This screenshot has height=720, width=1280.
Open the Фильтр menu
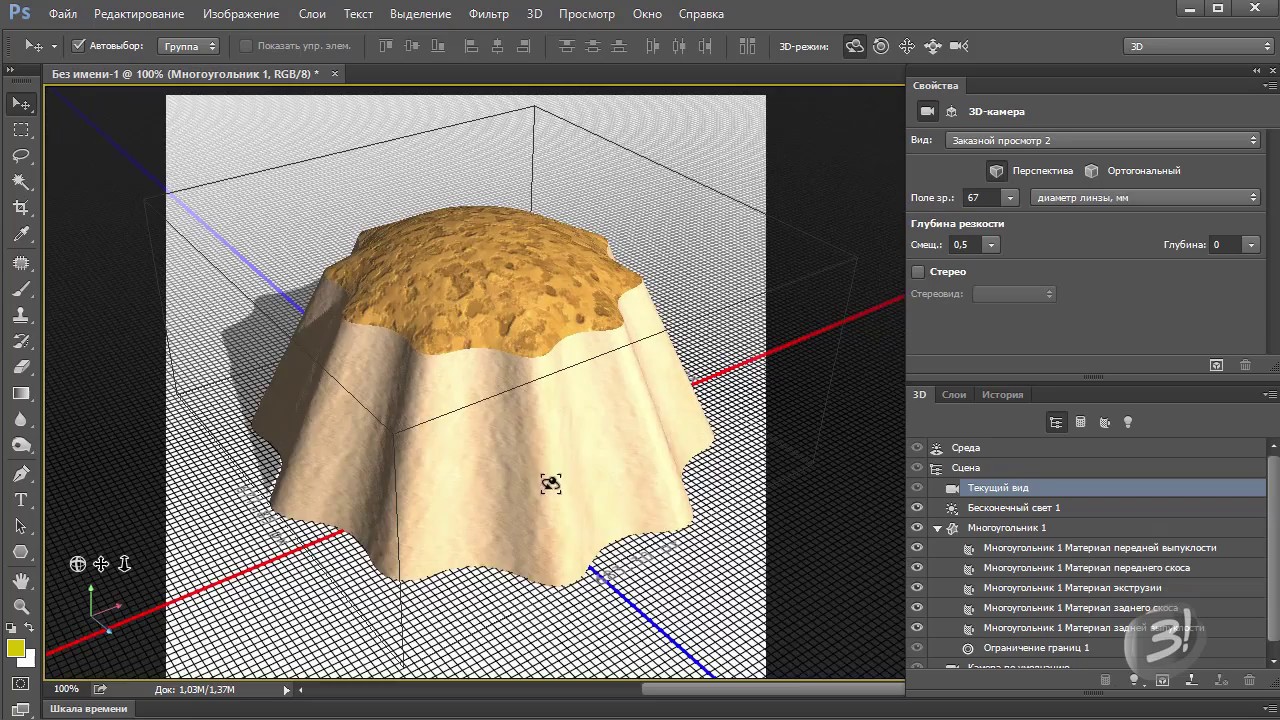coord(488,14)
